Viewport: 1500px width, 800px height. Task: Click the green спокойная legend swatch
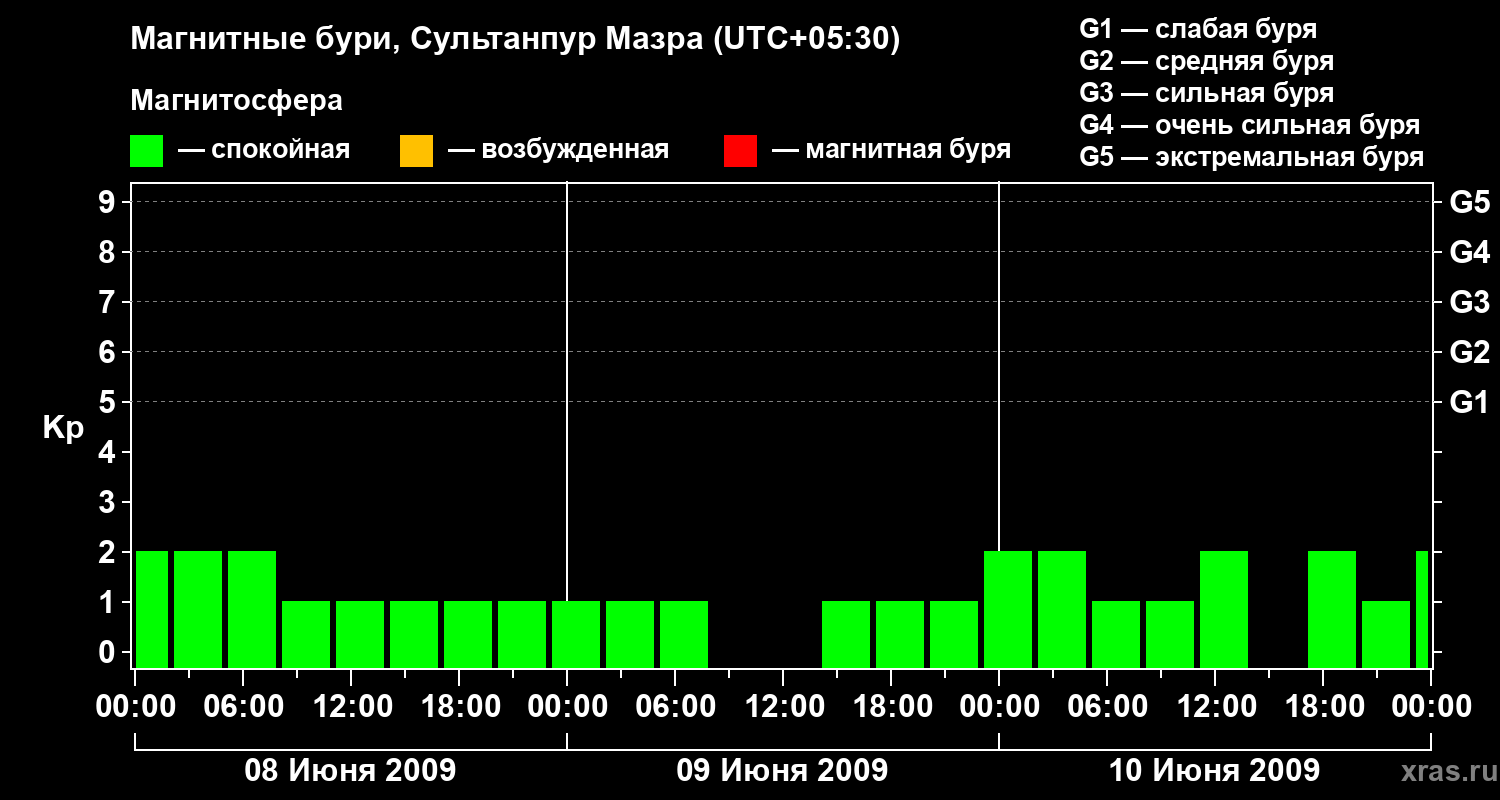[x=147, y=151]
